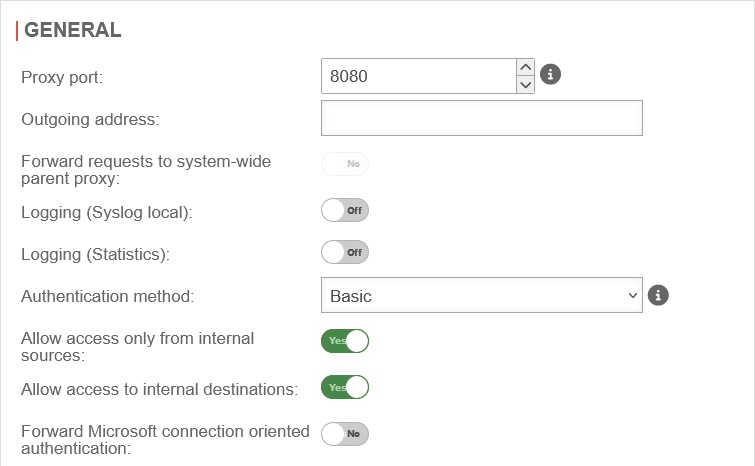Open Authentication method dropdown
Image resolution: width=755 pixels, height=466 pixels.
(x=480, y=296)
